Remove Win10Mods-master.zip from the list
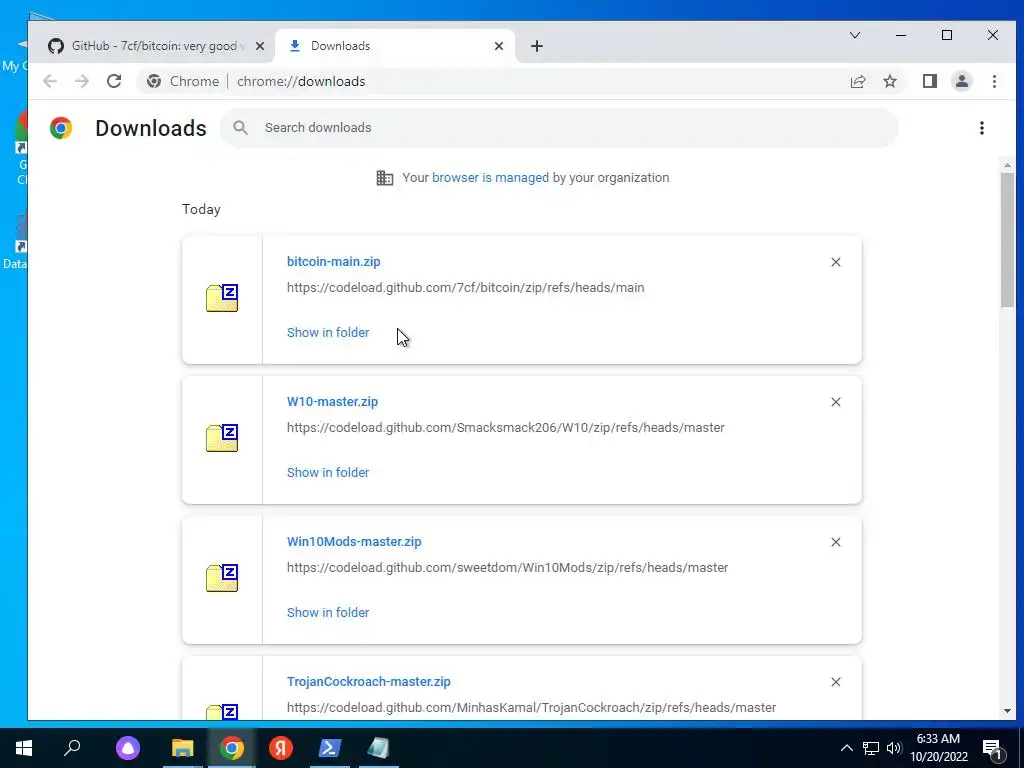1024x768 pixels. (835, 542)
